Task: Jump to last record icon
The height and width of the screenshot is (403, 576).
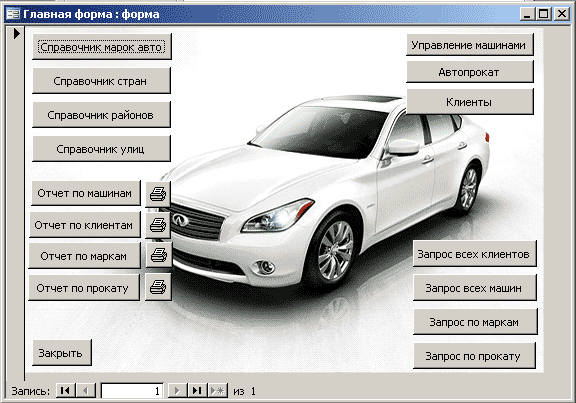Action: coord(197,391)
